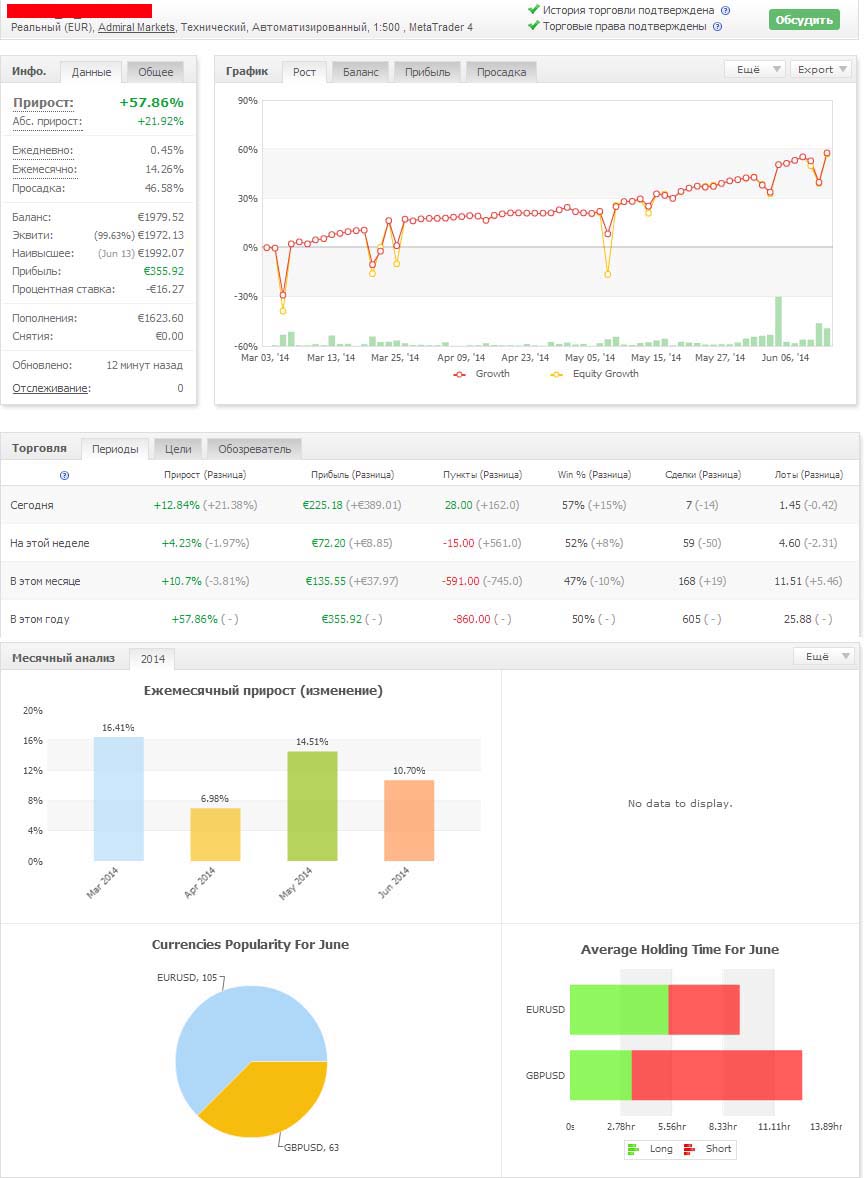
Task: Click the red Short legend icon
Action: pos(689,1149)
